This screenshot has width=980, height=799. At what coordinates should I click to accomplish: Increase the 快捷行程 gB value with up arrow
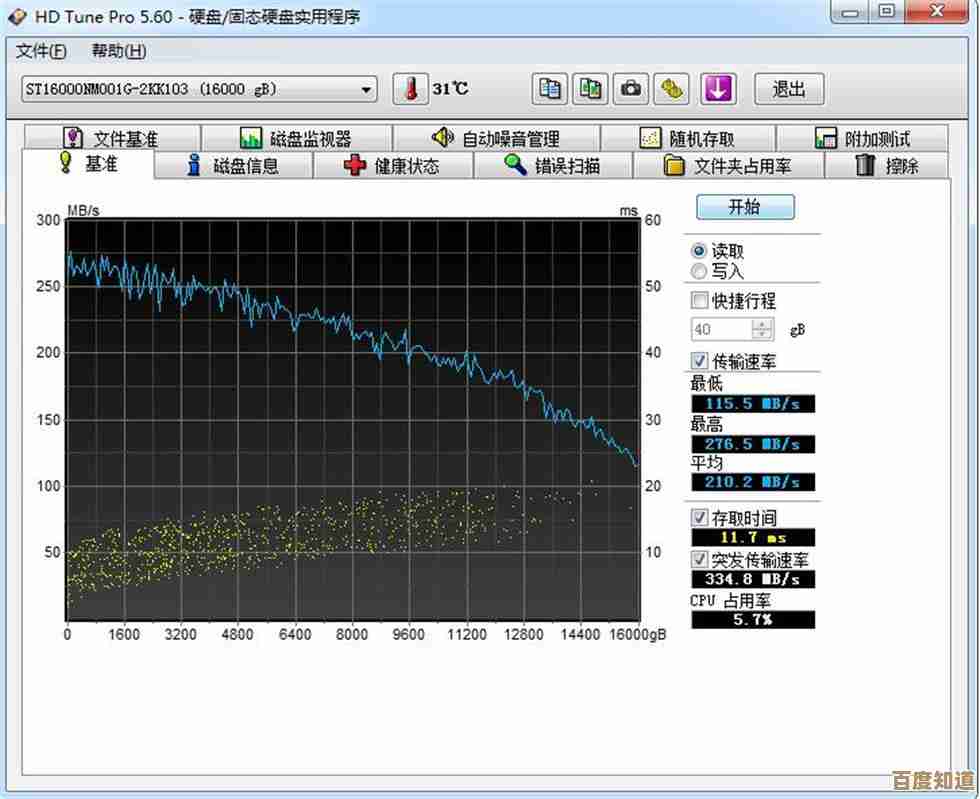[x=763, y=325]
